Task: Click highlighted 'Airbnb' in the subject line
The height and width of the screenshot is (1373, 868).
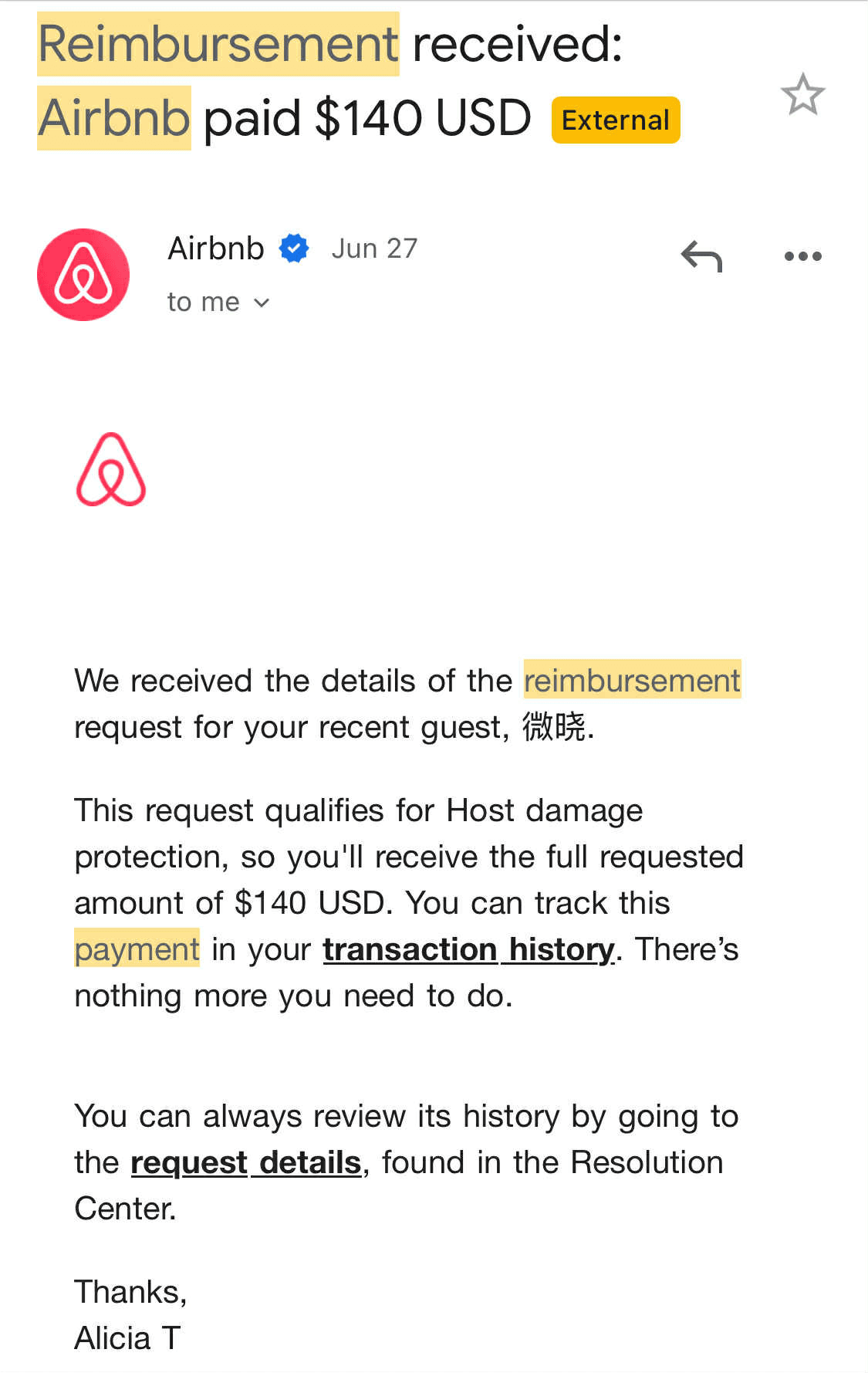Action: tap(114, 118)
